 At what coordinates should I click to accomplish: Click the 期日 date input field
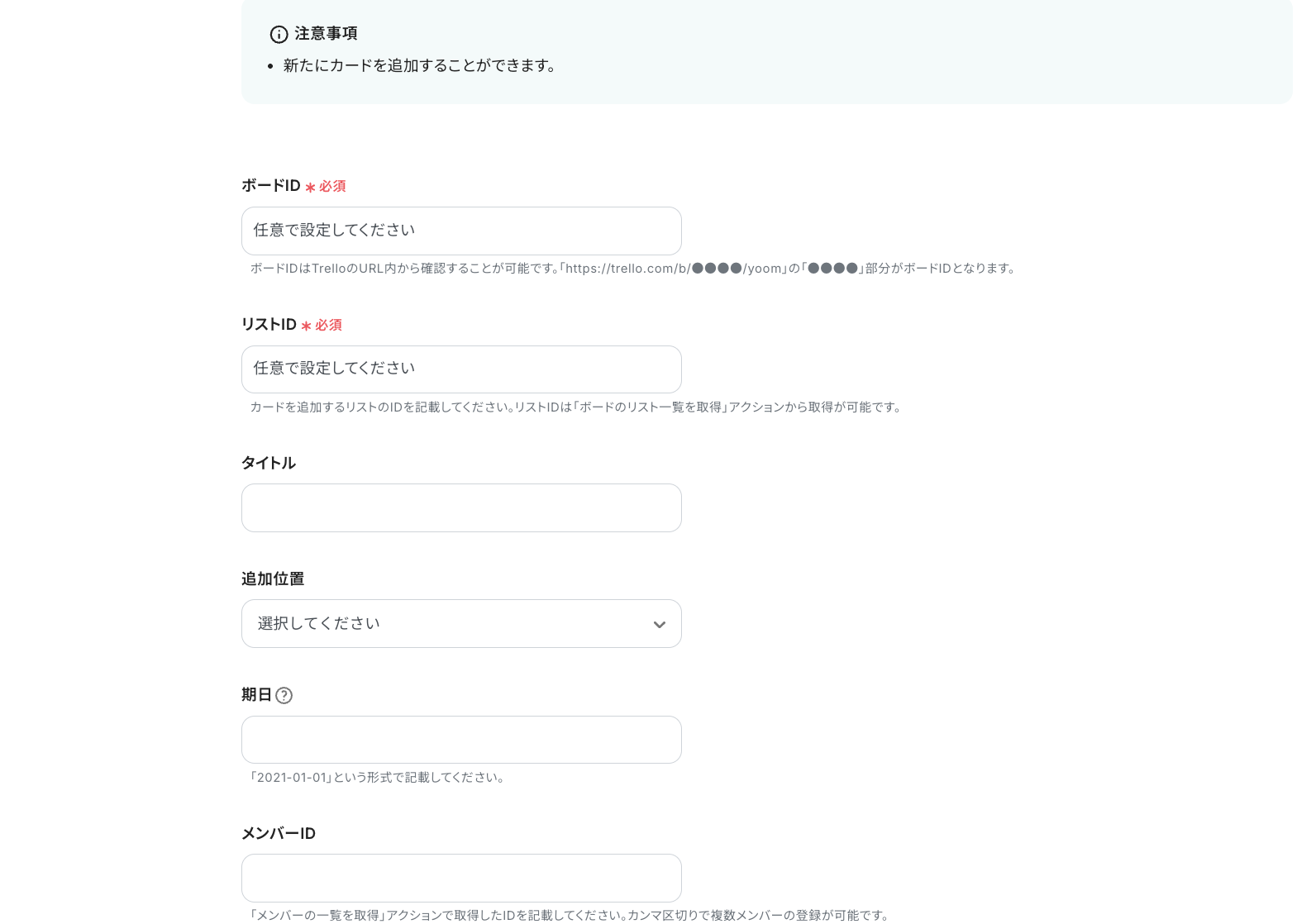tap(461, 740)
